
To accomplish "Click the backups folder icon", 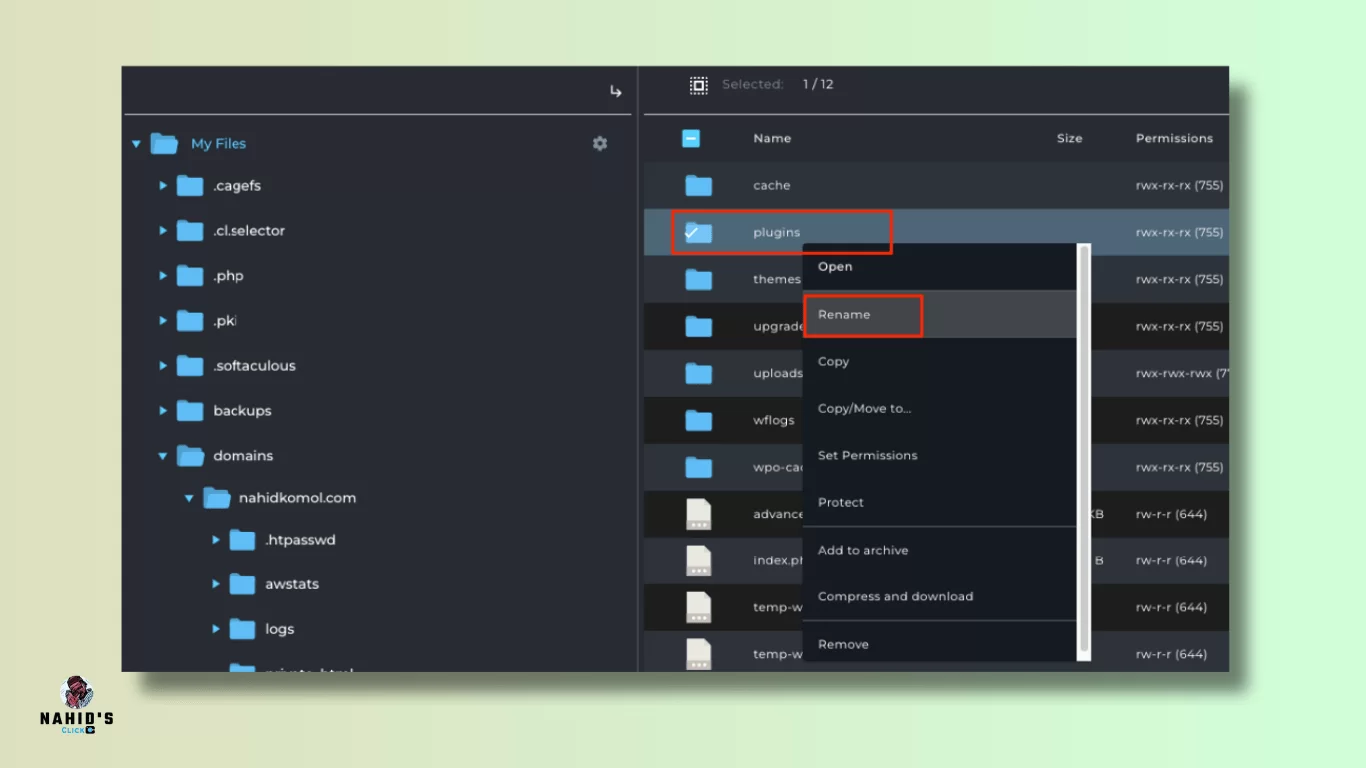I will coord(190,411).
